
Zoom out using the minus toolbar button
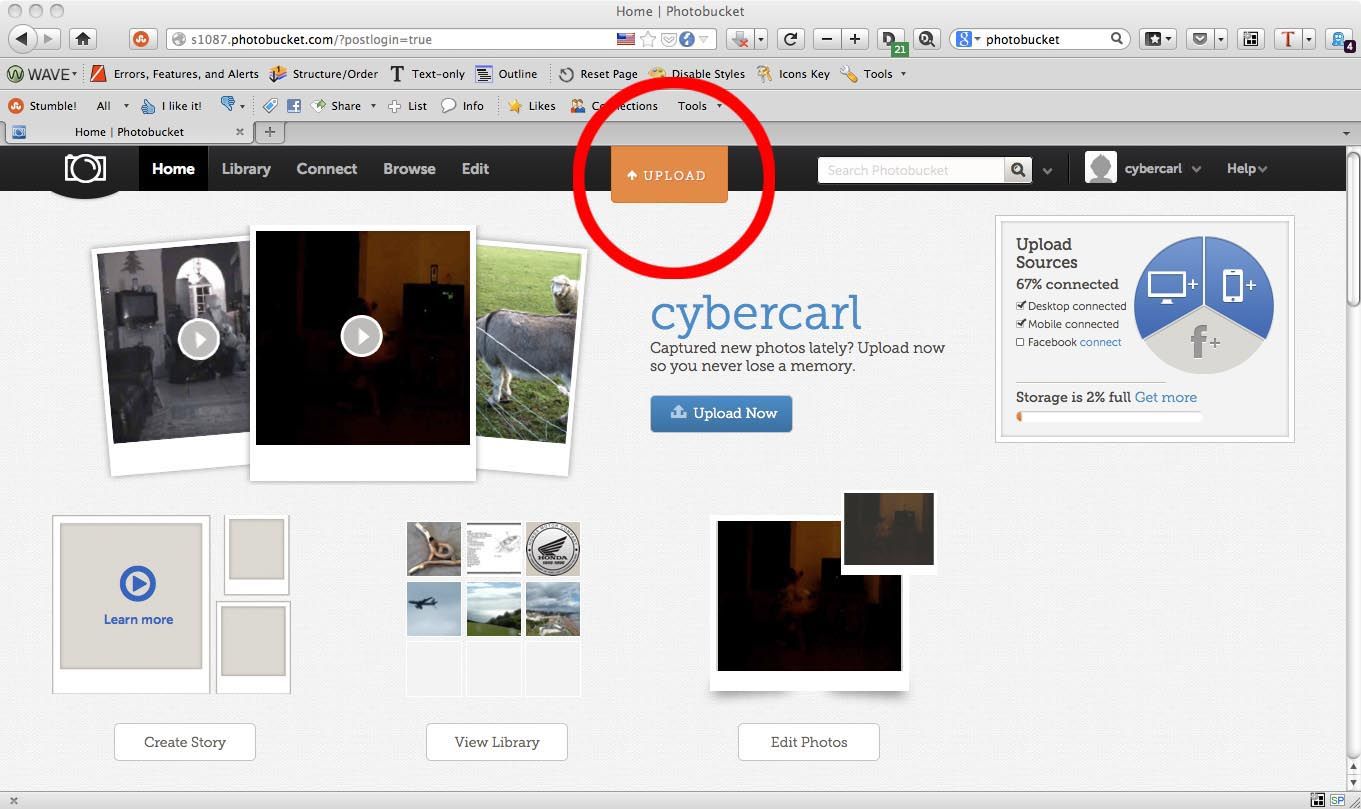tap(826, 39)
